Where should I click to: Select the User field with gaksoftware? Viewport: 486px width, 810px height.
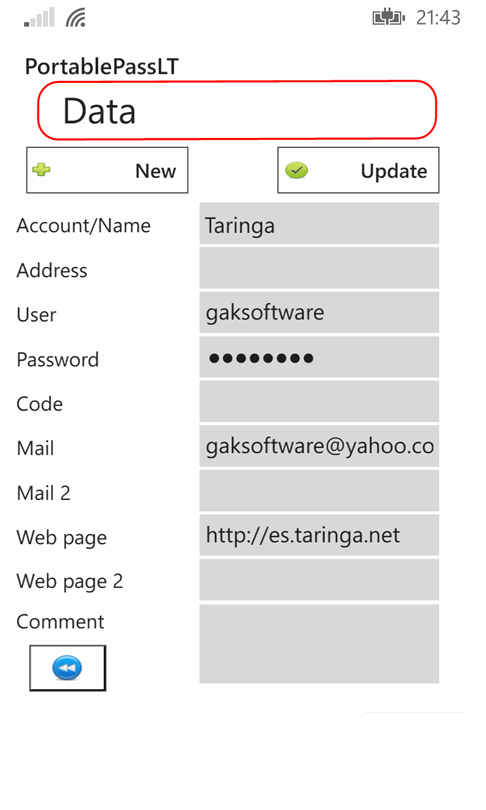pos(319,313)
